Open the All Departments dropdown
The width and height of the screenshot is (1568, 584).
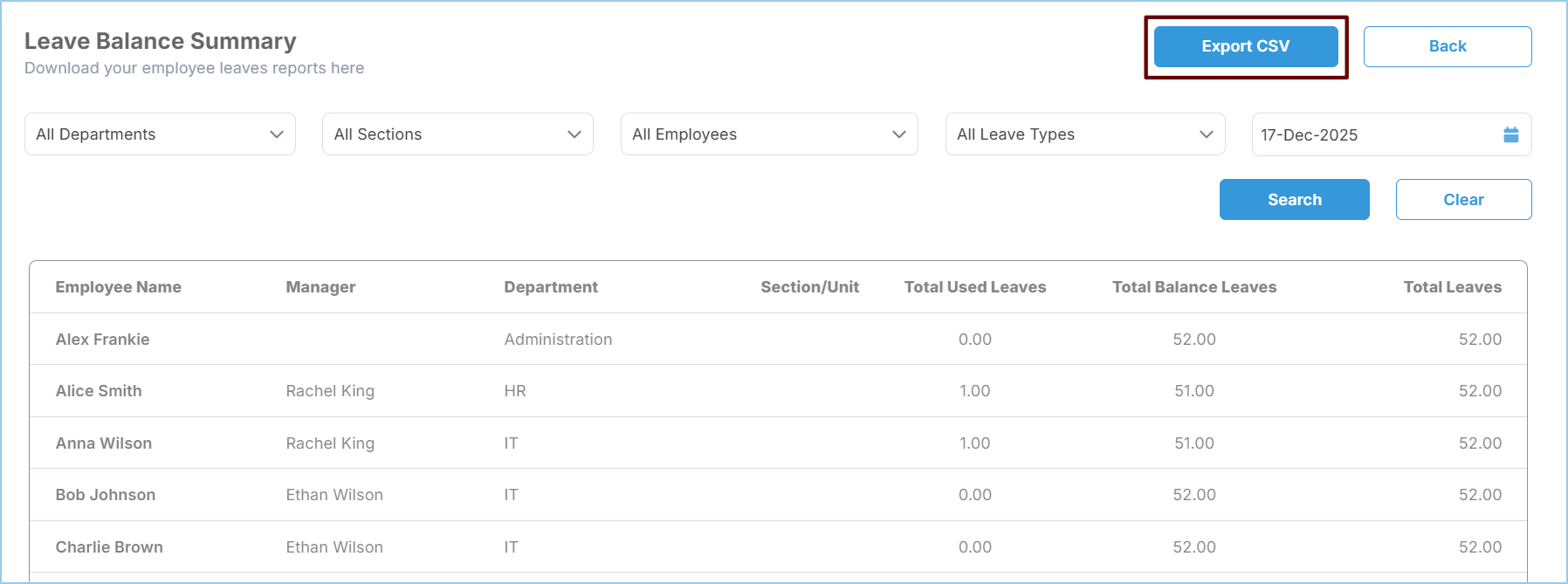pyautogui.click(x=160, y=134)
